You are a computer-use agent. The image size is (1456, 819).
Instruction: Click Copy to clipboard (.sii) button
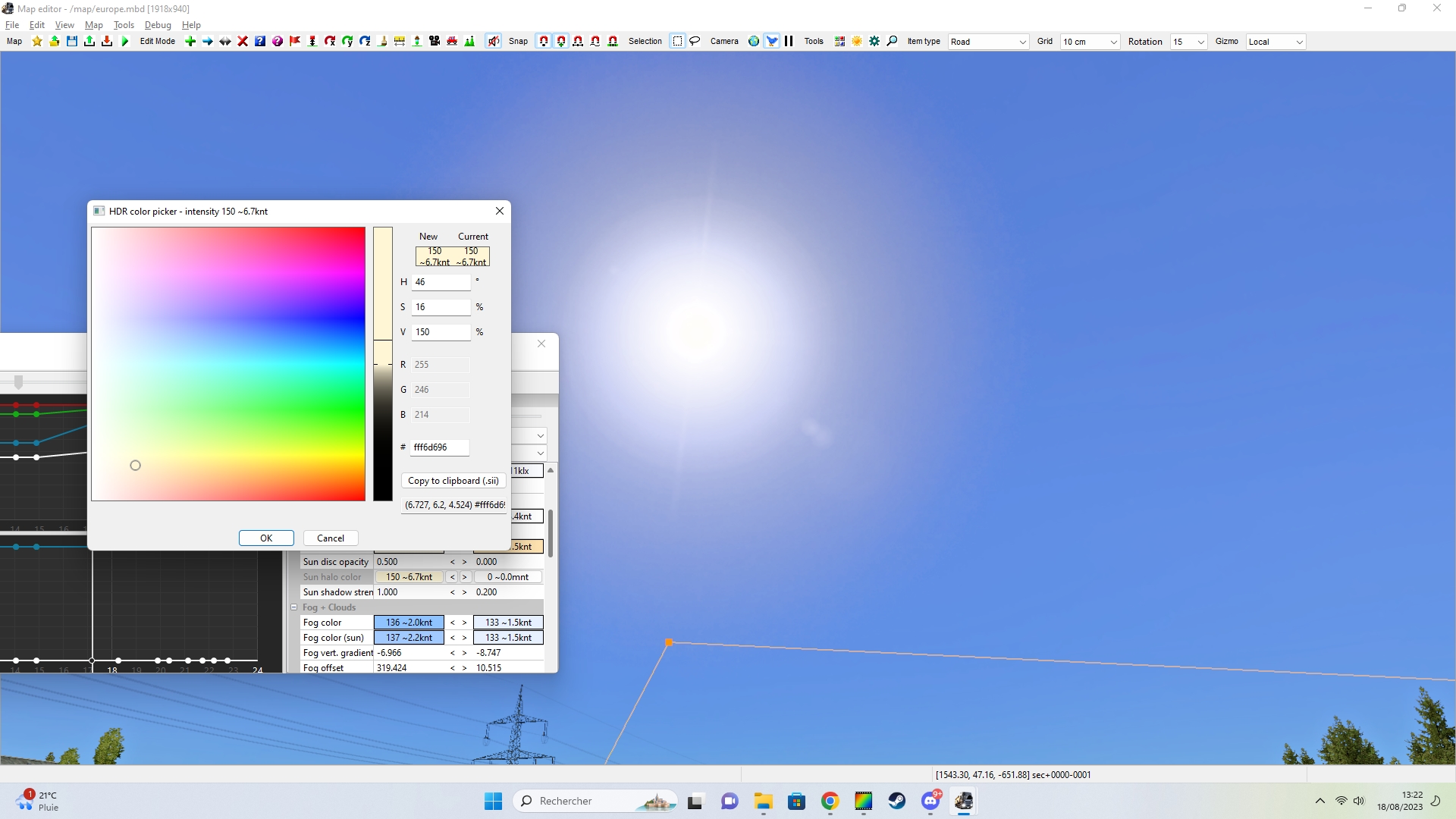coord(453,481)
